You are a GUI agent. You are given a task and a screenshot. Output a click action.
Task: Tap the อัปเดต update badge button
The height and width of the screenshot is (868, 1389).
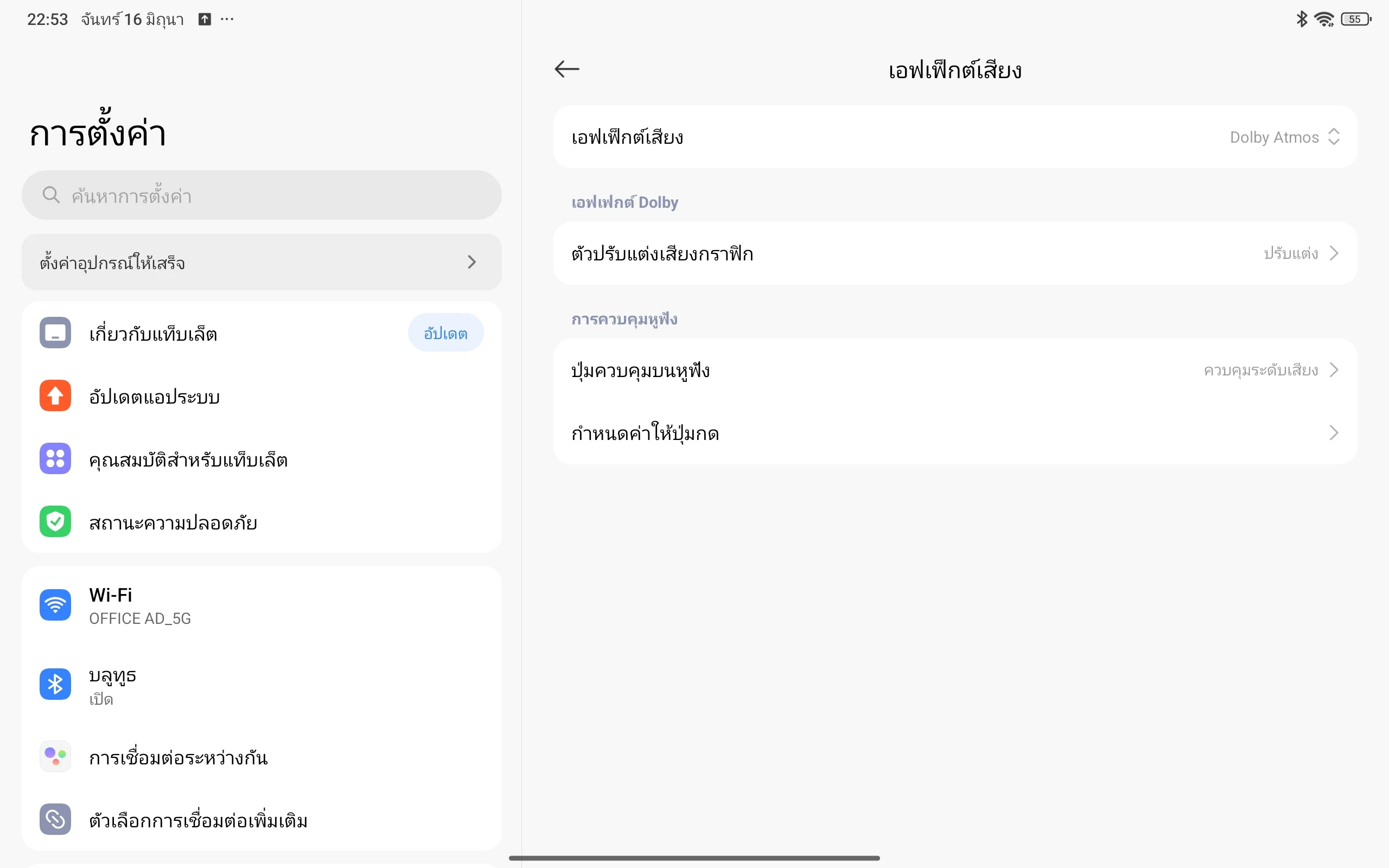pyautogui.click(x=445, y=333)
